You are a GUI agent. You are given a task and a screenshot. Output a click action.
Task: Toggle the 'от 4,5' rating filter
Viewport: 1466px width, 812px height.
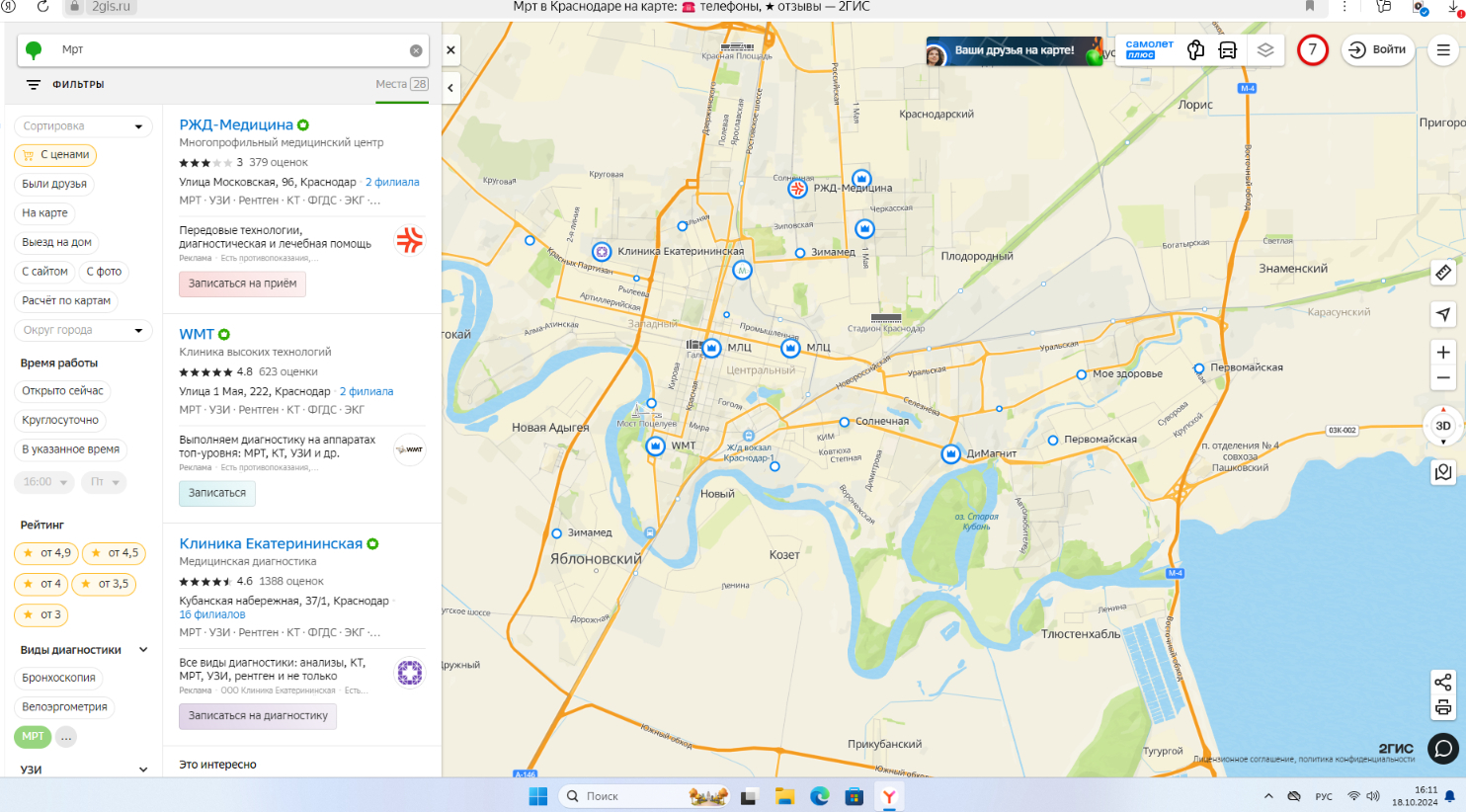(114, 553)
